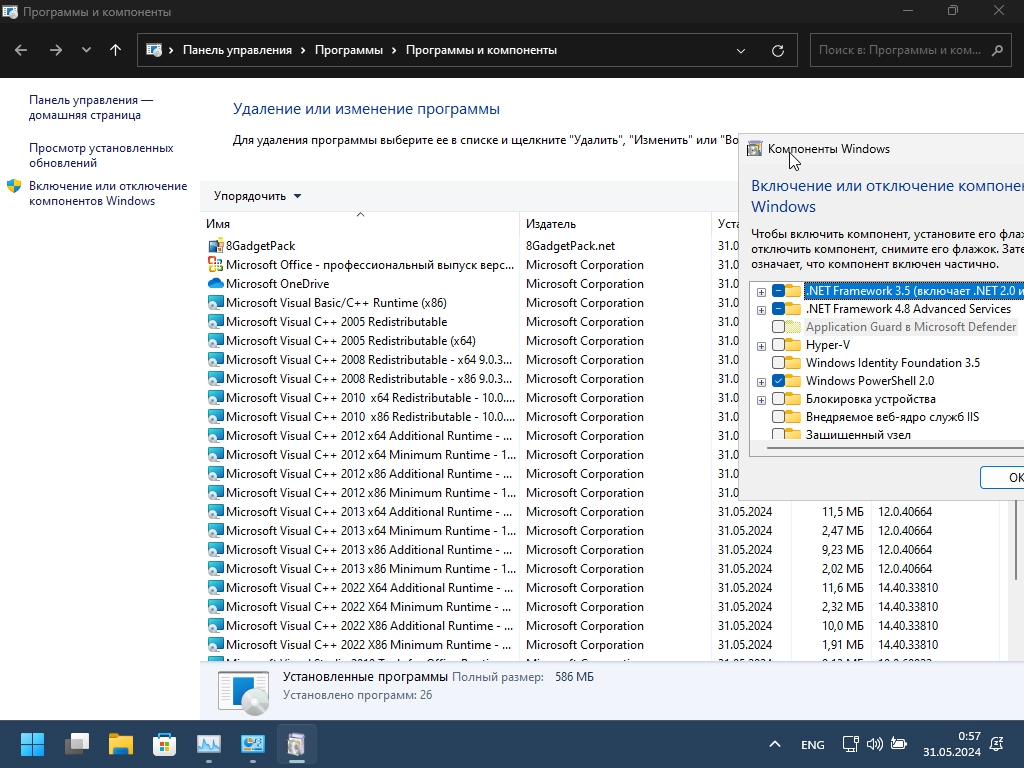Click the 8GadgetPack program icon
The image size is (1024, 768).
215,246
